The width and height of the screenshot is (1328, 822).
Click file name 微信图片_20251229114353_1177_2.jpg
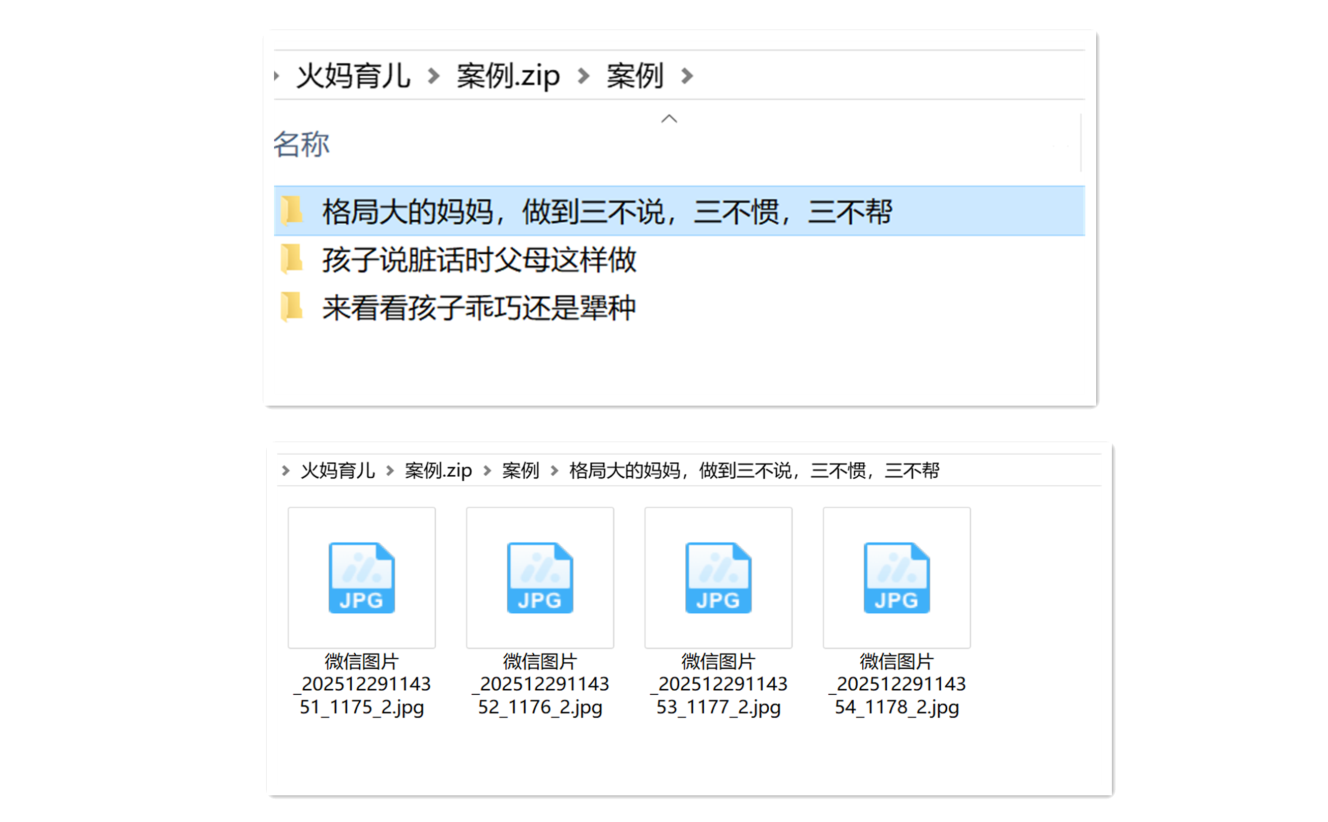(718, 684)
